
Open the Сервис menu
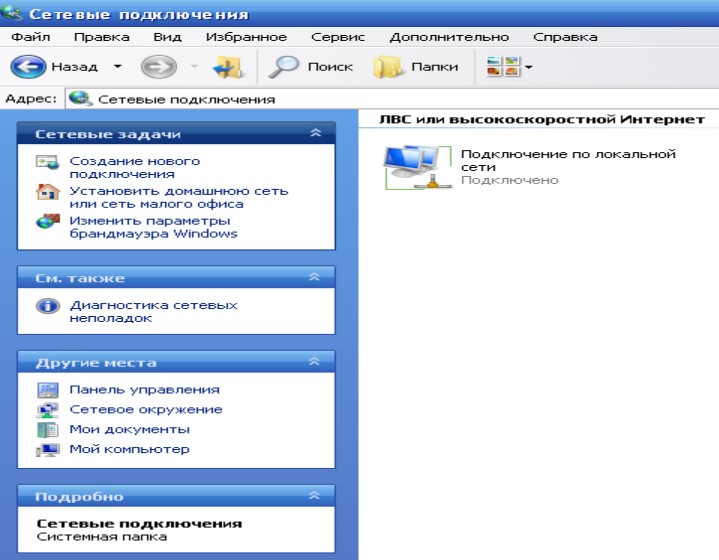(x=338, y=37)
